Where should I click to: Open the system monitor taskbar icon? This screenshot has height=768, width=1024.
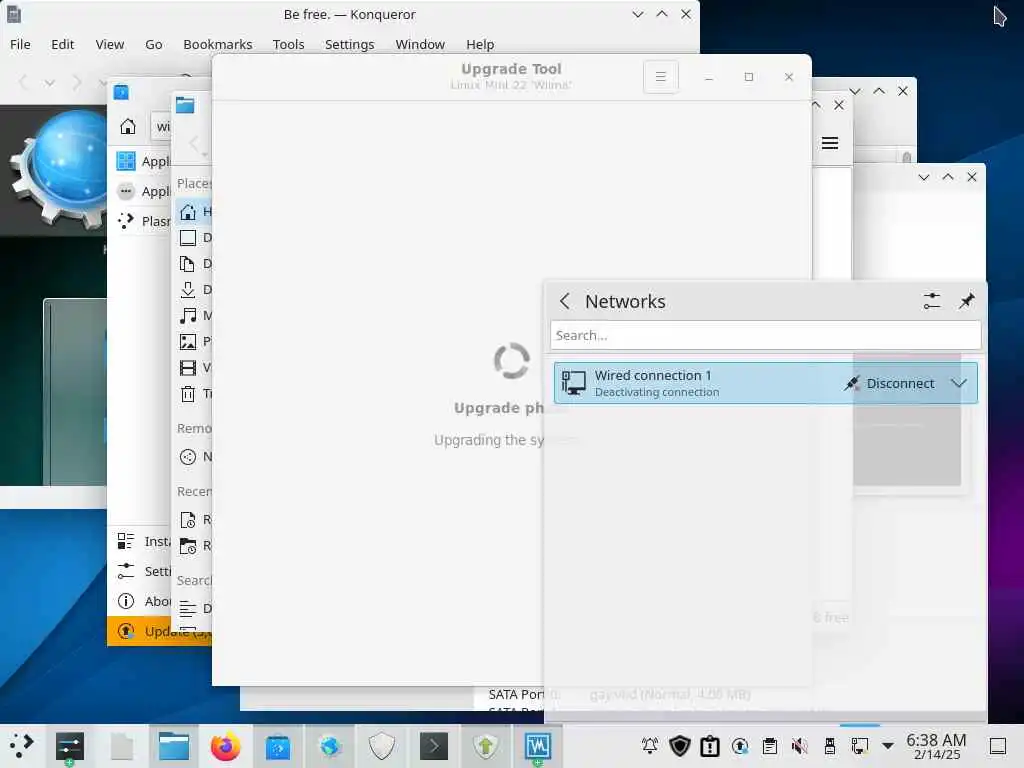(537, 746)
